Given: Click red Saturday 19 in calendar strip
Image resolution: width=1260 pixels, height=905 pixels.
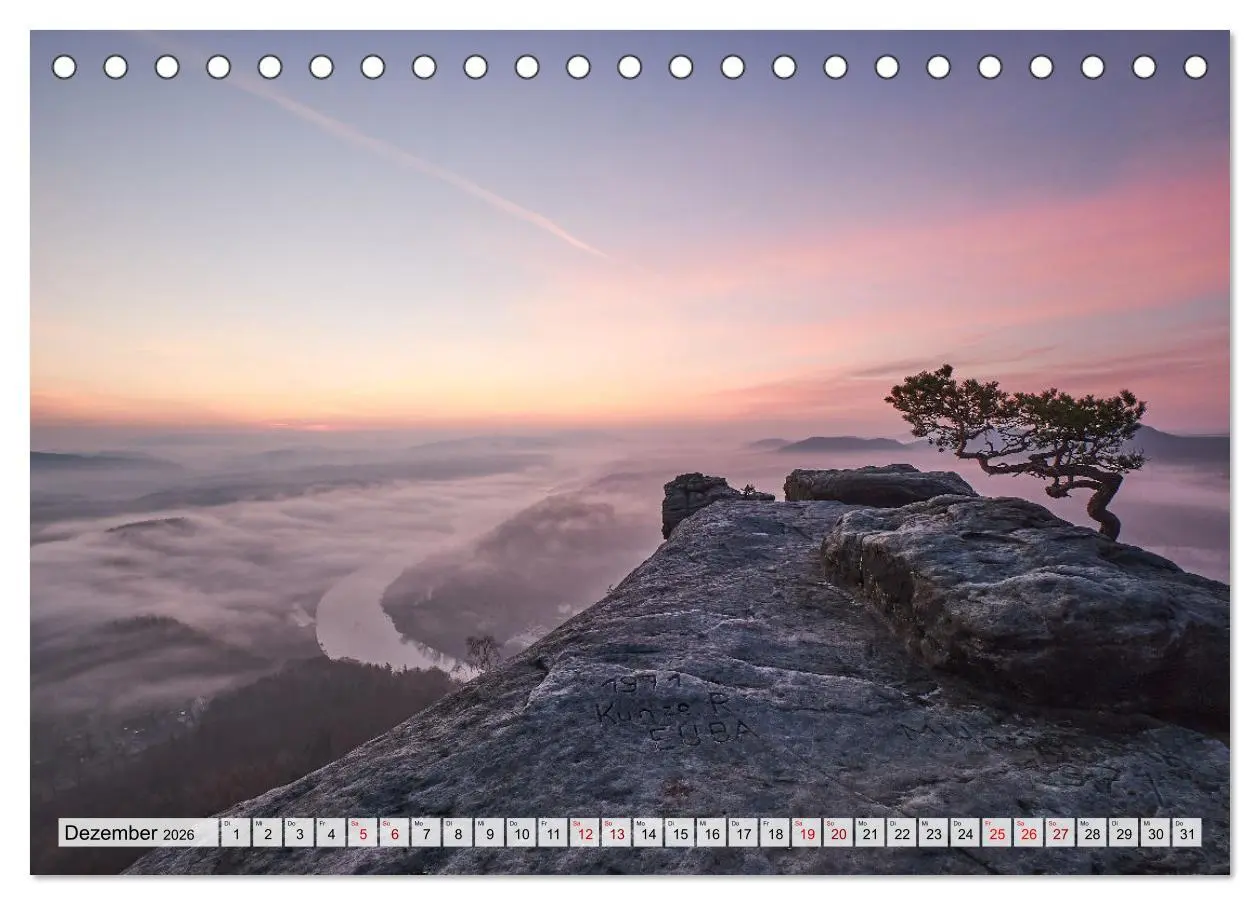Looking at the screenshot, I should coord(806,833).
